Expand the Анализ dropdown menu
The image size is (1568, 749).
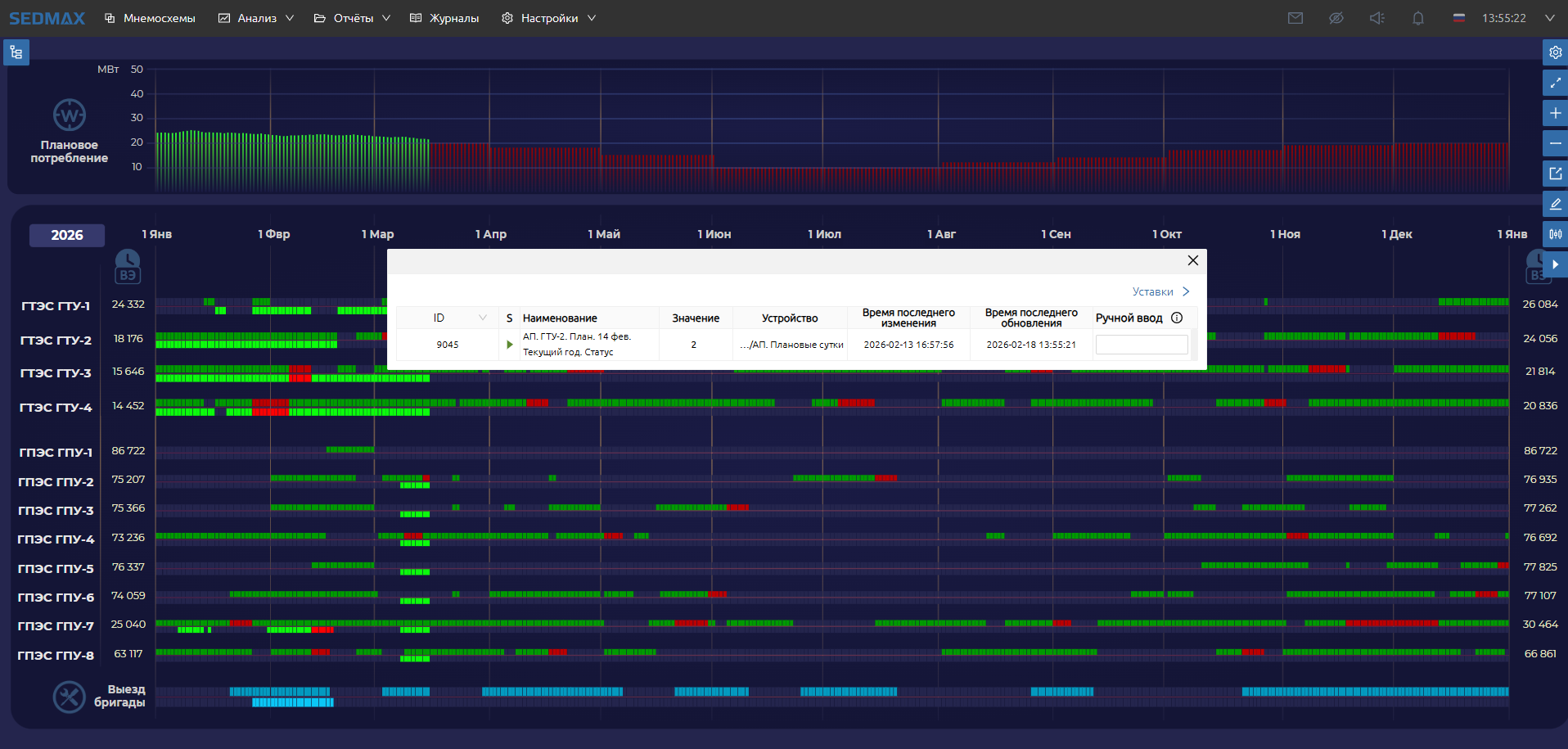256,18
